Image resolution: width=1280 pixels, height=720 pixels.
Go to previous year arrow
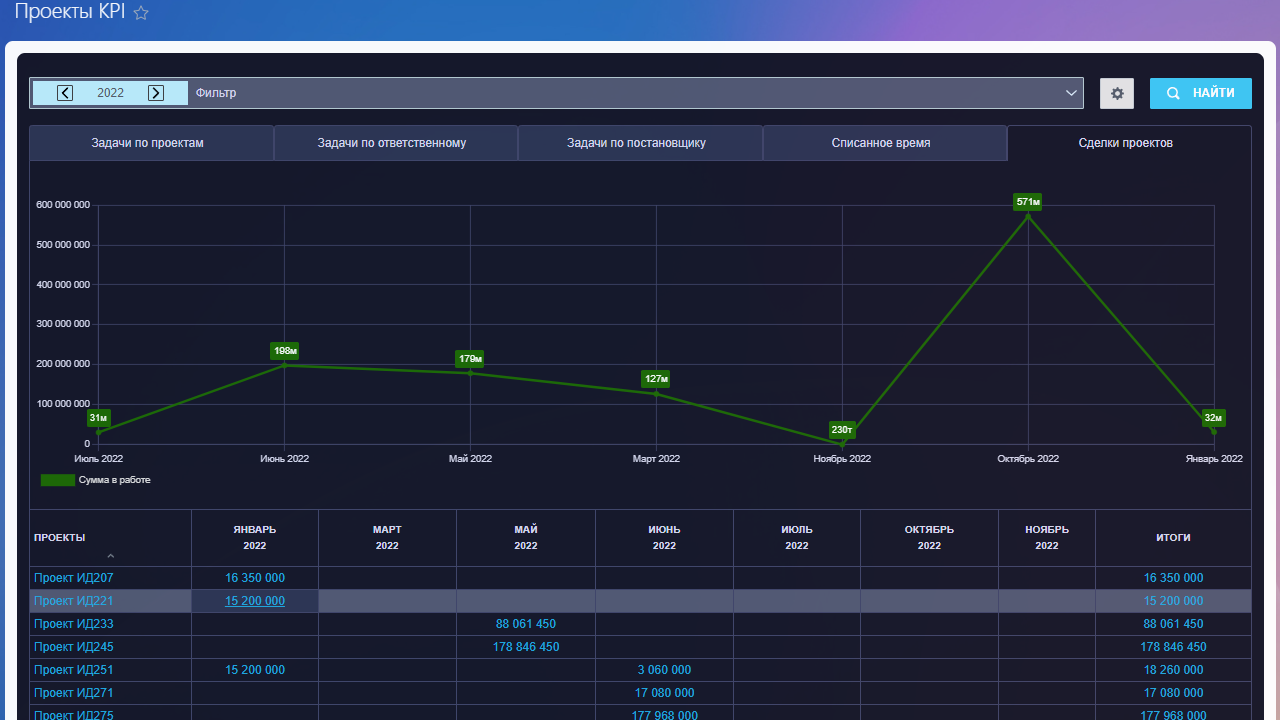[x=65, y=93]
